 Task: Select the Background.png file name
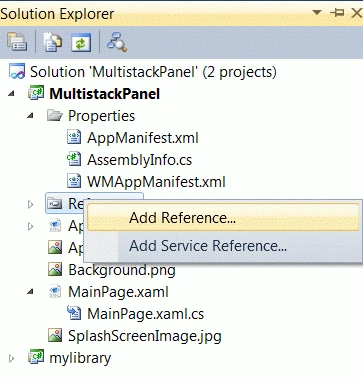coord(122,270)
